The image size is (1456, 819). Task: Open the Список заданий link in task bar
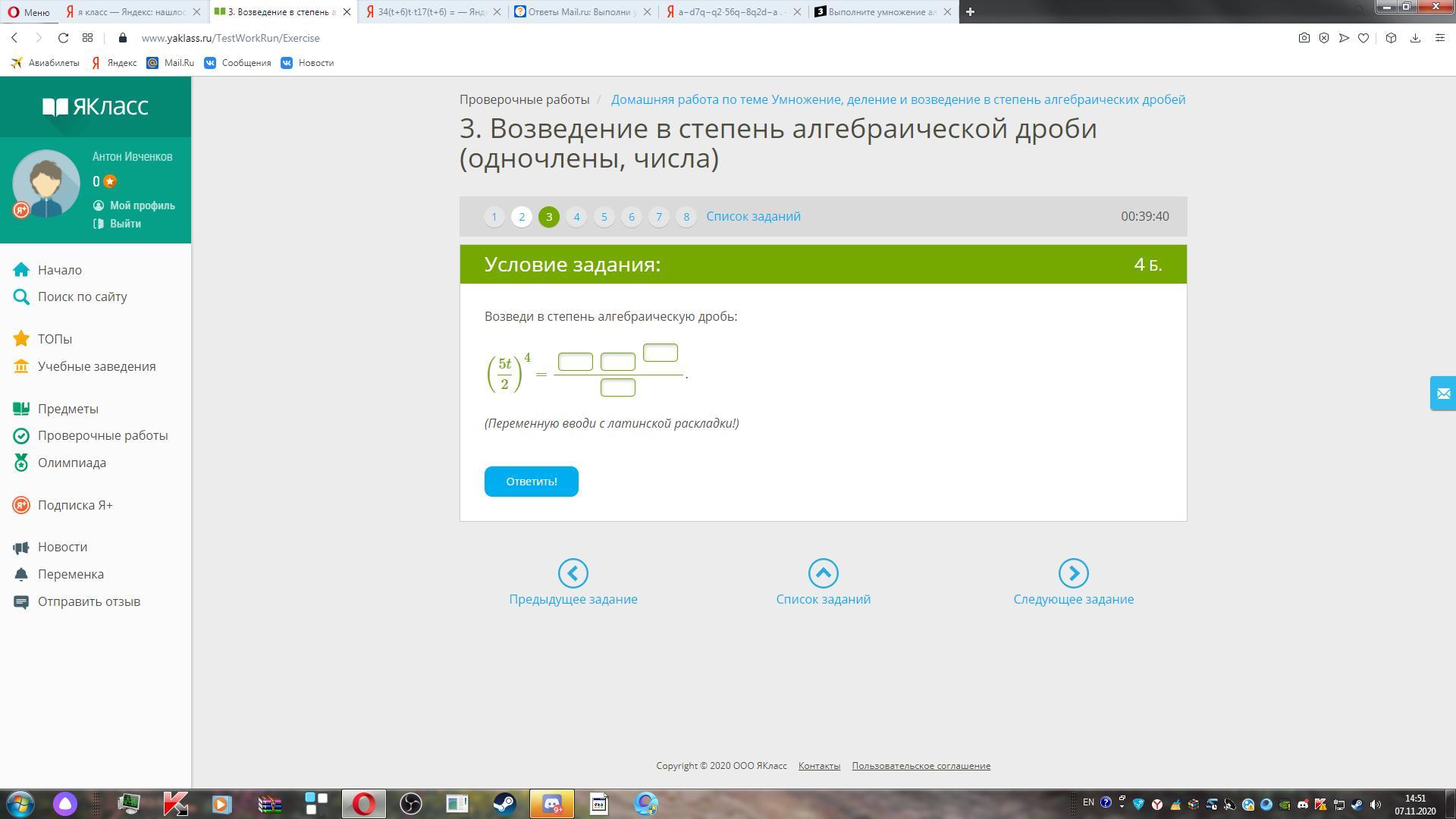753,216
